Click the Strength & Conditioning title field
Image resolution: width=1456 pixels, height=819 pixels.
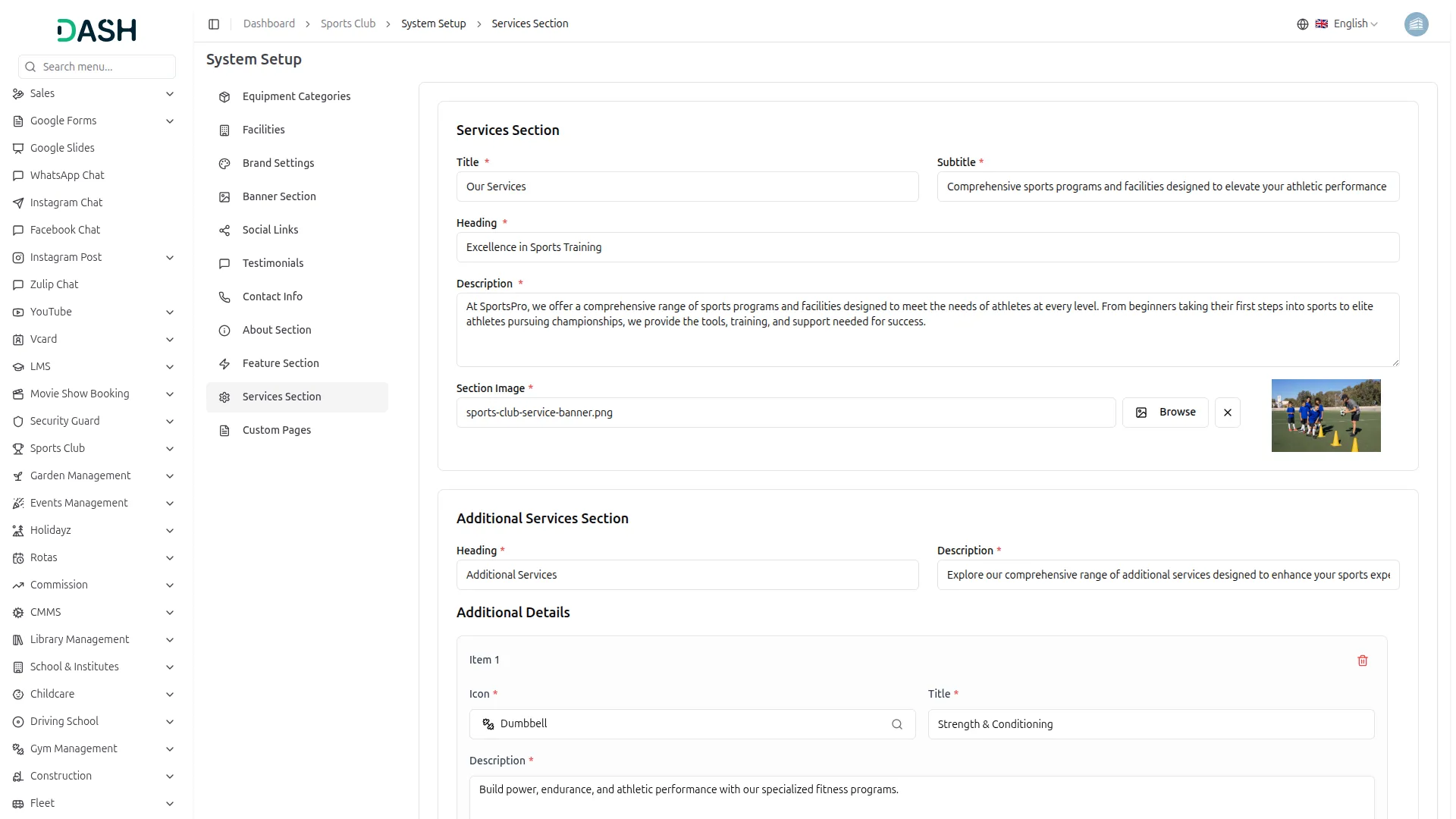click(x=1150, y=724)
